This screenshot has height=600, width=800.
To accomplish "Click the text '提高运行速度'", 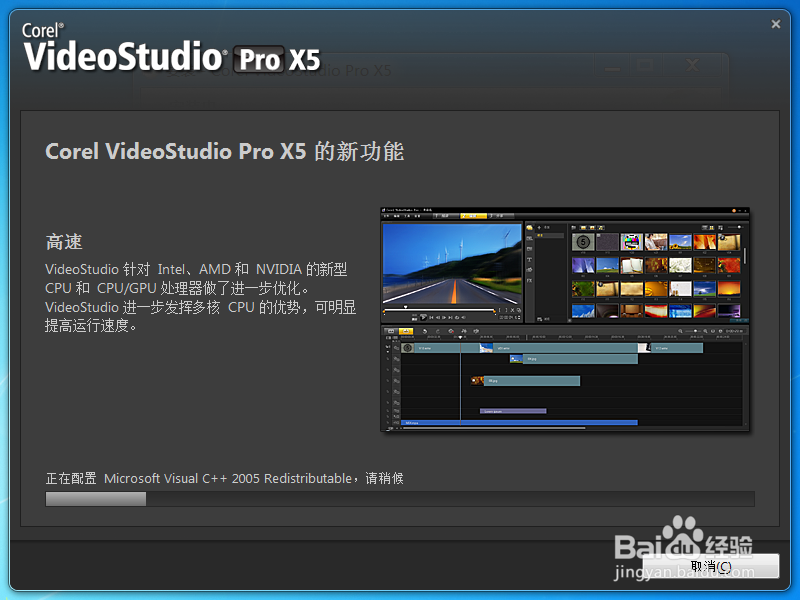I will point(87,326).
